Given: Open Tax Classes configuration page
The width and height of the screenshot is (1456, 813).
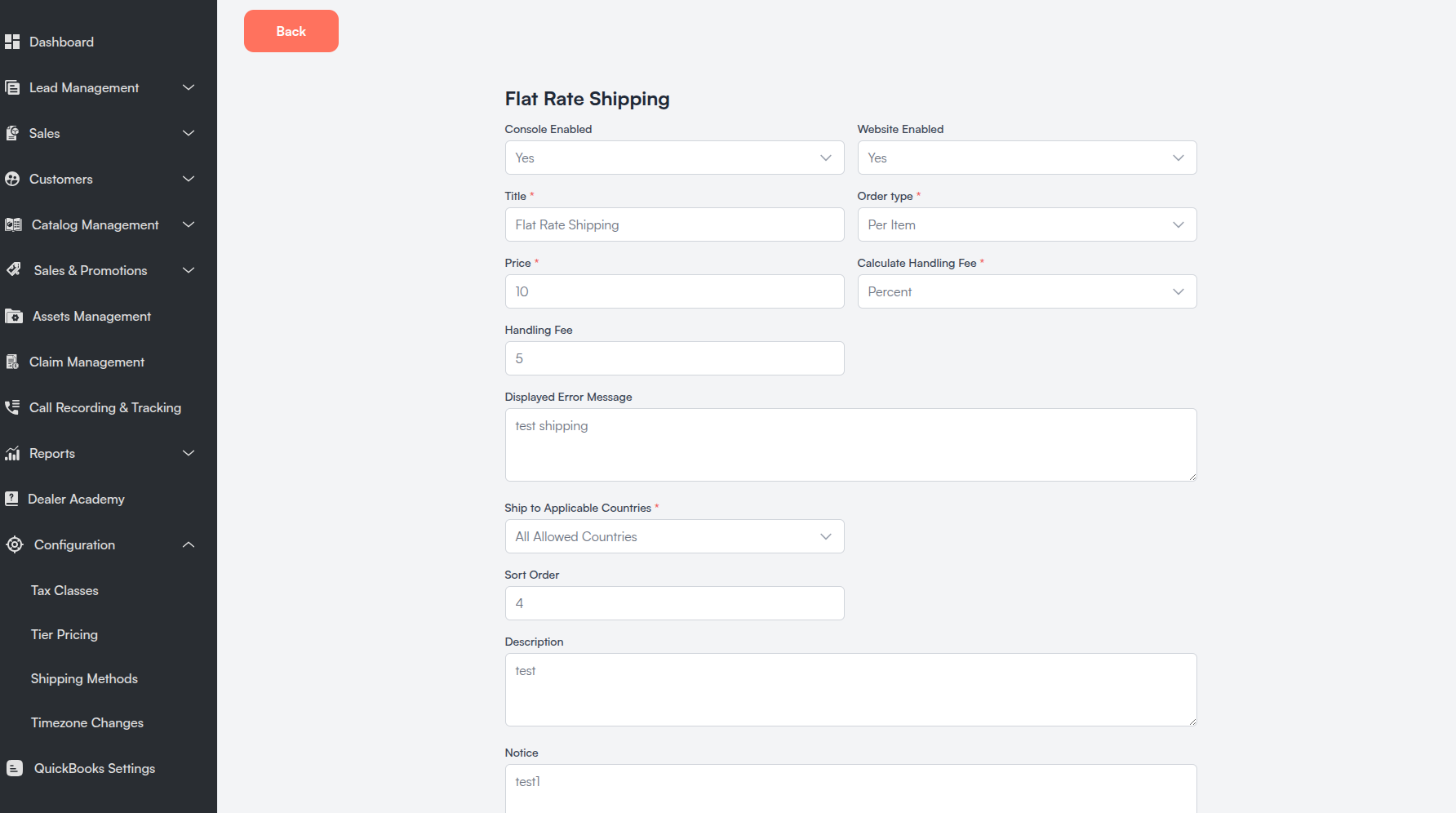Looking at the screenshot, I should pos(64,590).
